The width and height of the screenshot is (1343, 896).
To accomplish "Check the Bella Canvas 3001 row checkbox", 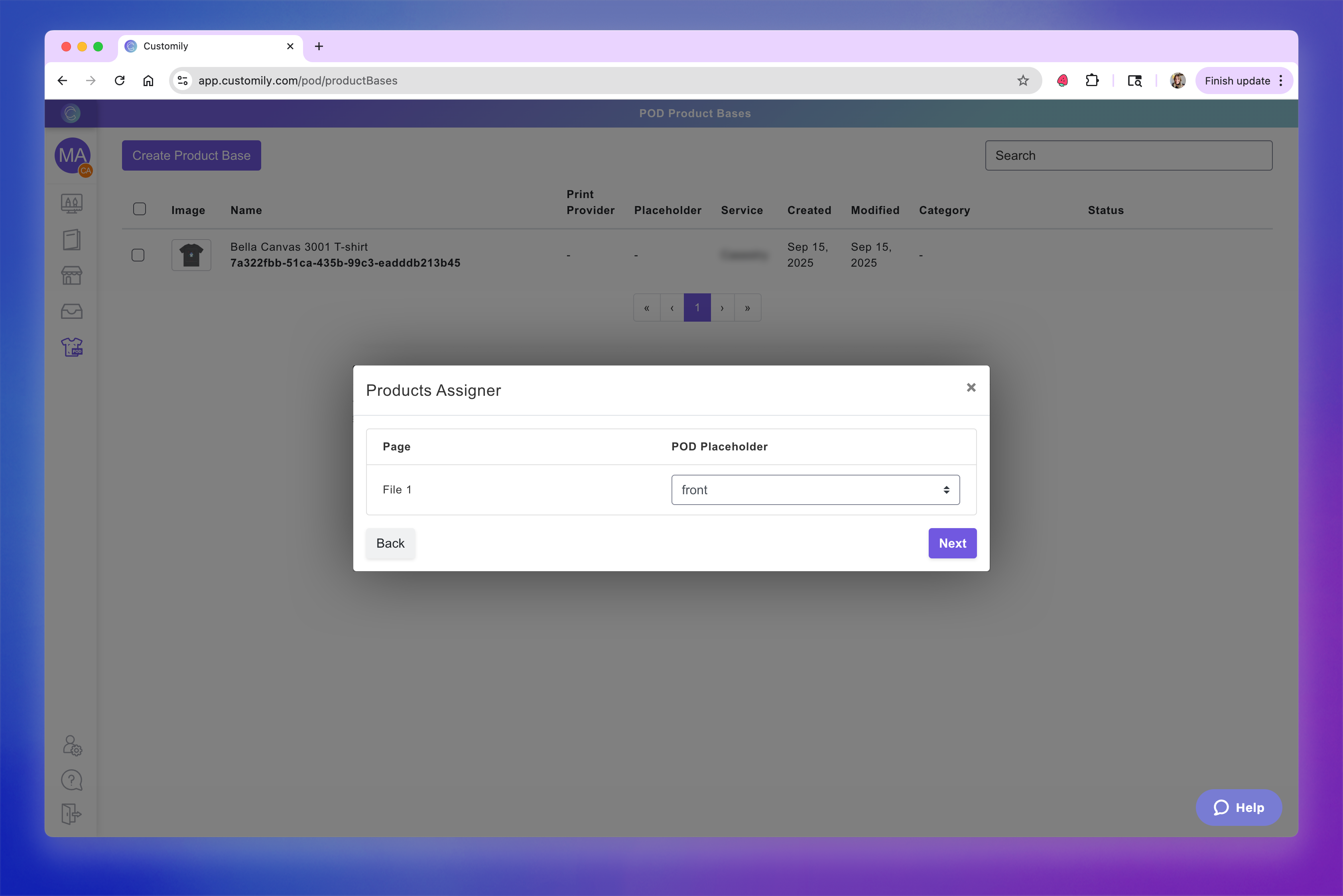I will (138, 255).
